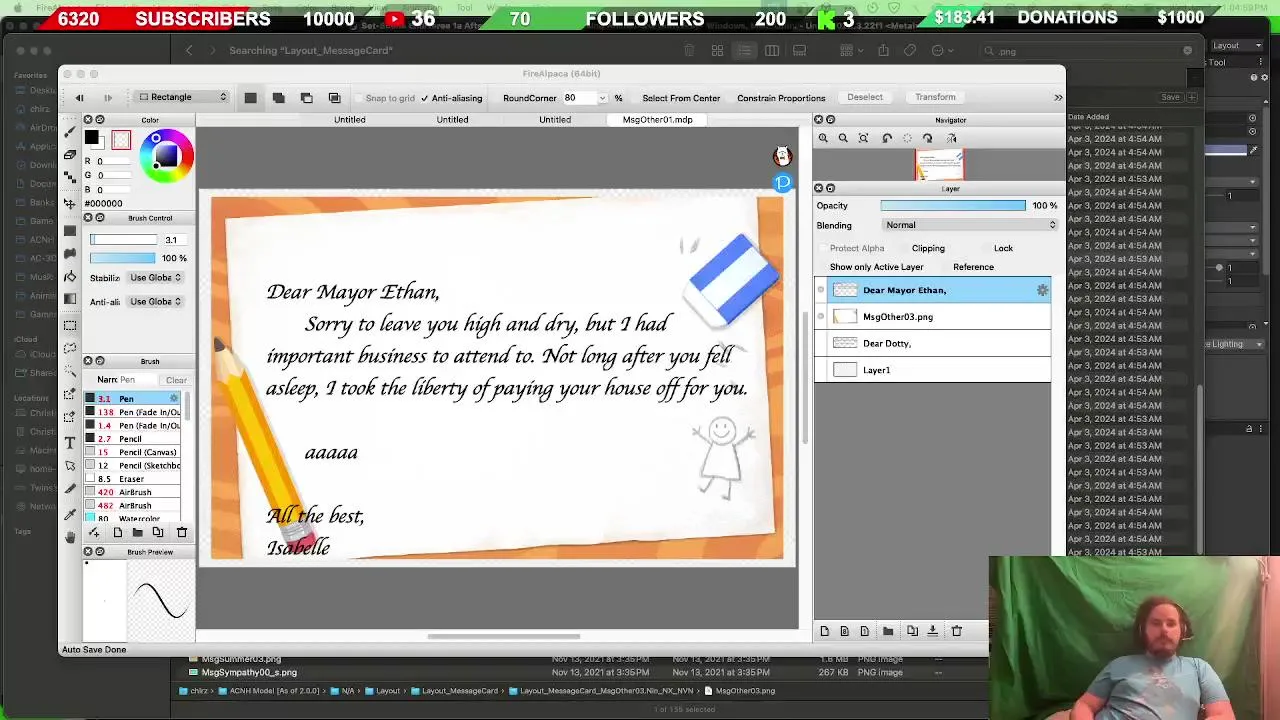Select the transparent color swatch
Screen dimensions: 1280x720
coord(121,140)
